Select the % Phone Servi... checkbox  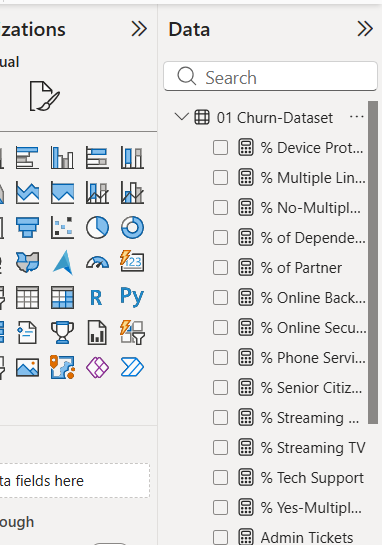[x=220, y=358]
